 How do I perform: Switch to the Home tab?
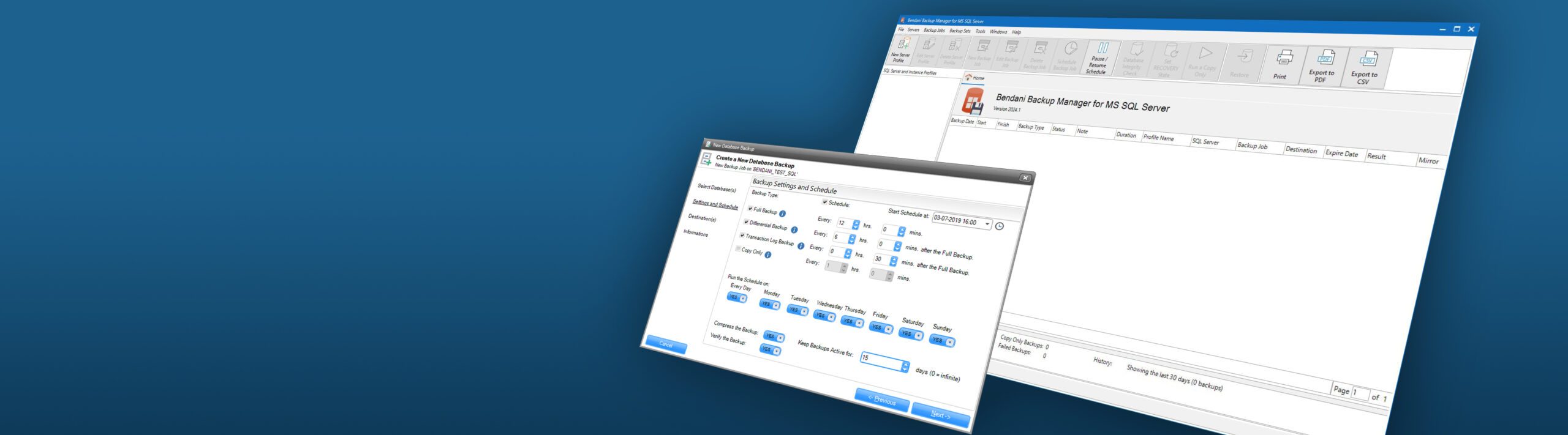974,78
